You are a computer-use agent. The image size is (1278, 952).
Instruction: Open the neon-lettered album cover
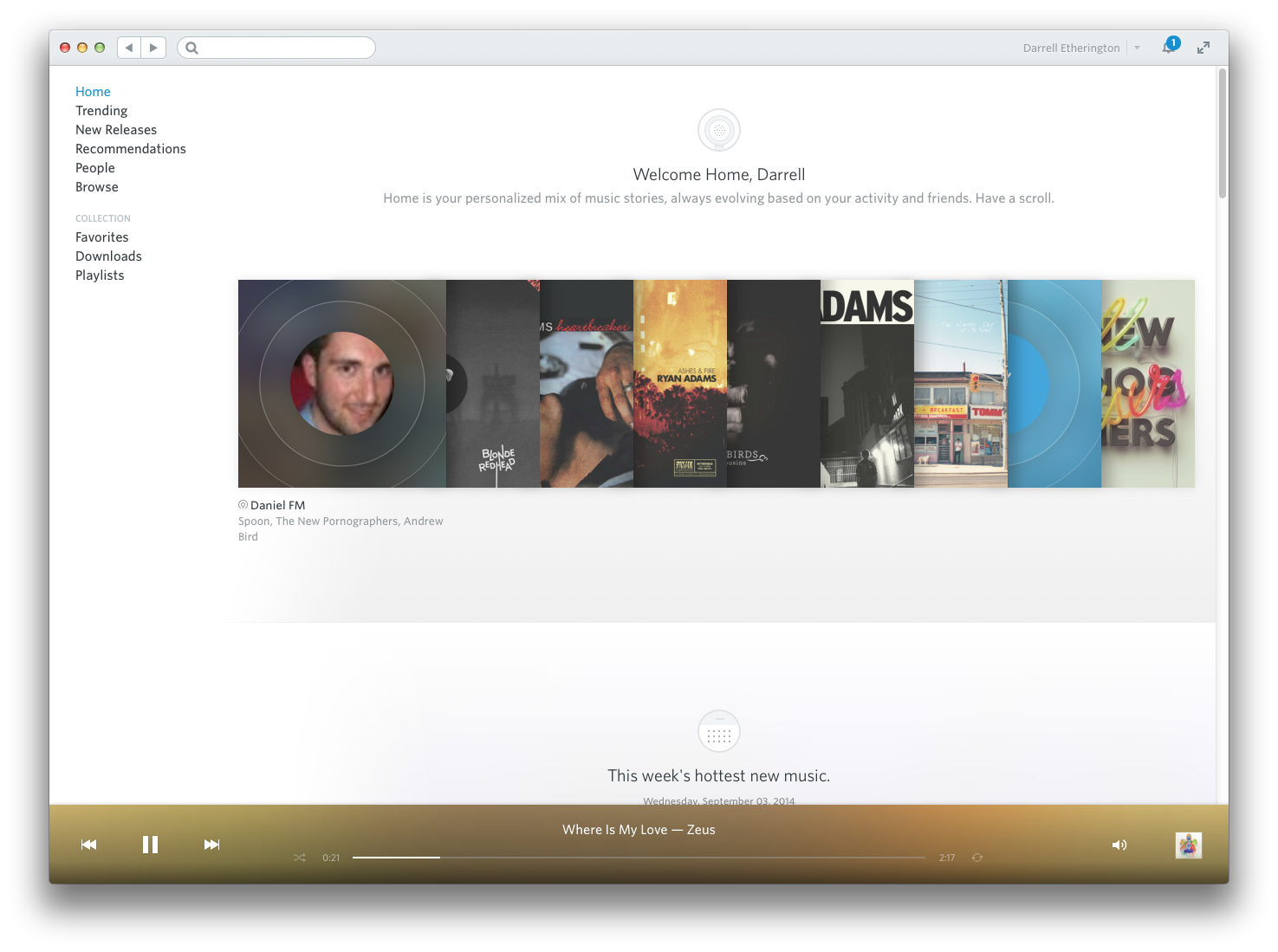1148,384
